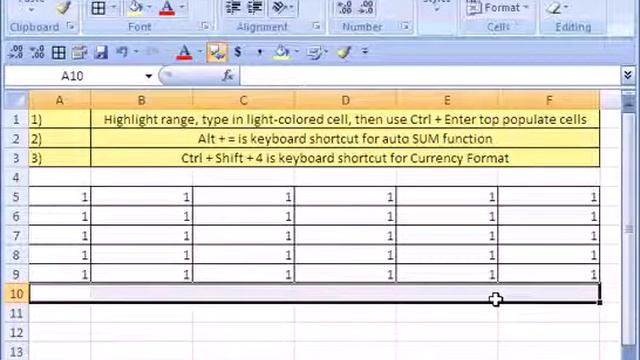Screen dimensions: 640x360
Task: Open the Format menu in the Cells group
Action: coord(498,8)
